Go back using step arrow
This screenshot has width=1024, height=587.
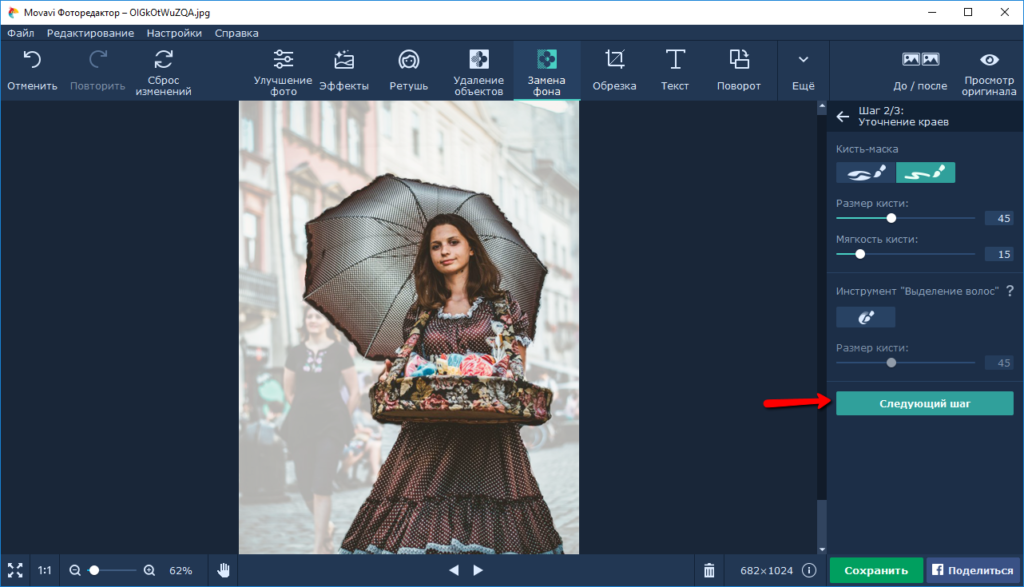pyautogui.click(x=843, y=116)
